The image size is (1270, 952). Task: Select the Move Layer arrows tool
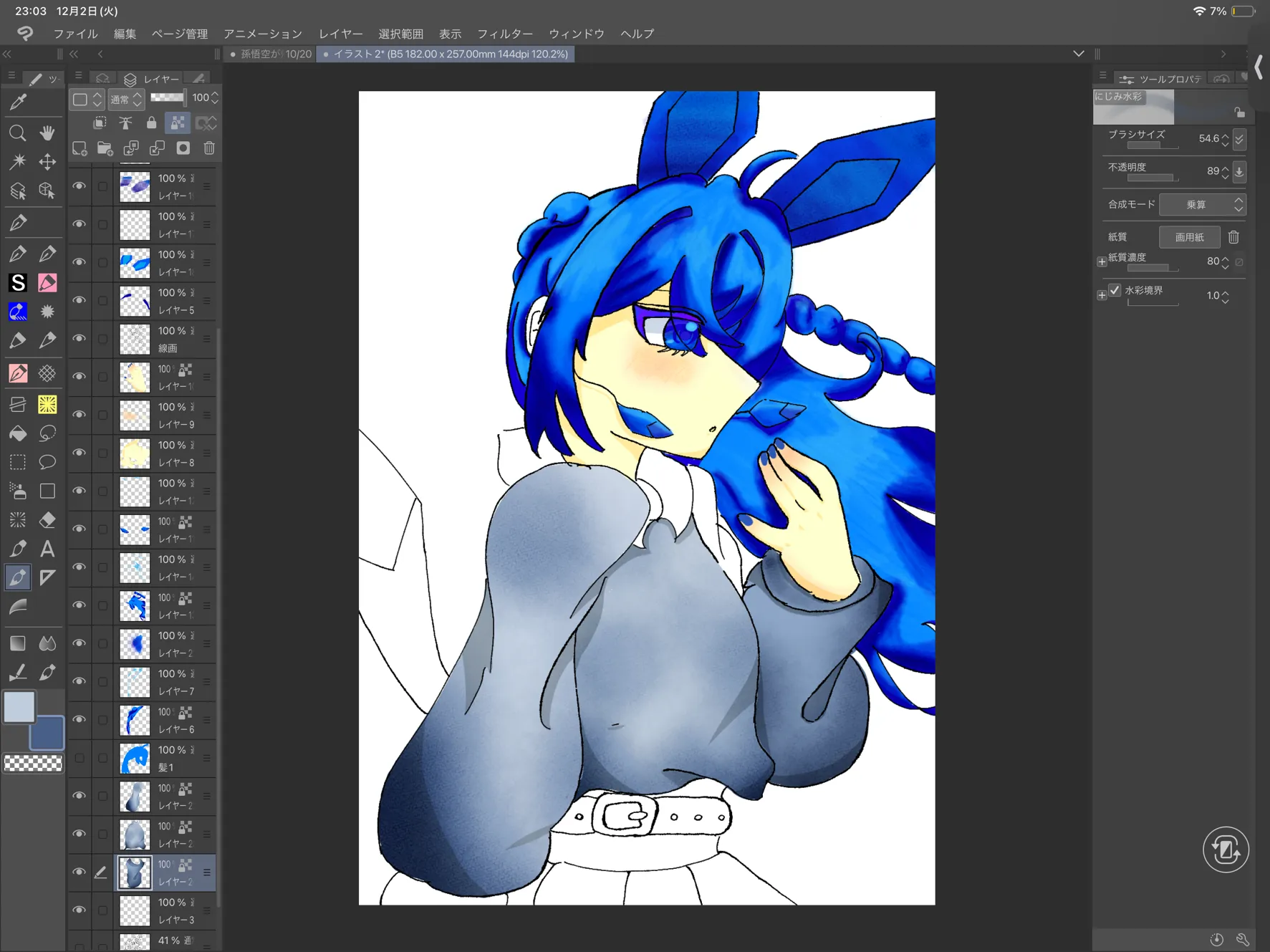click(47, 162)
